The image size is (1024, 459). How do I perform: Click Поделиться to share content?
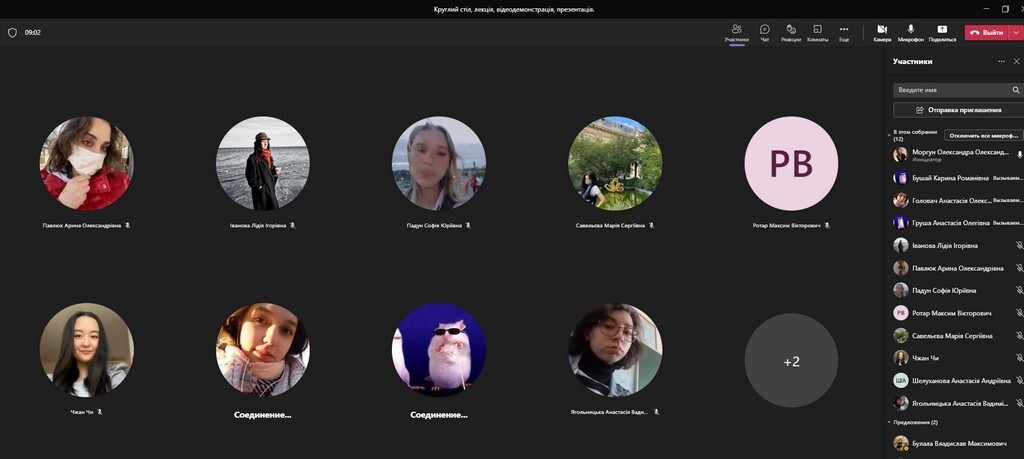[942, 32]
